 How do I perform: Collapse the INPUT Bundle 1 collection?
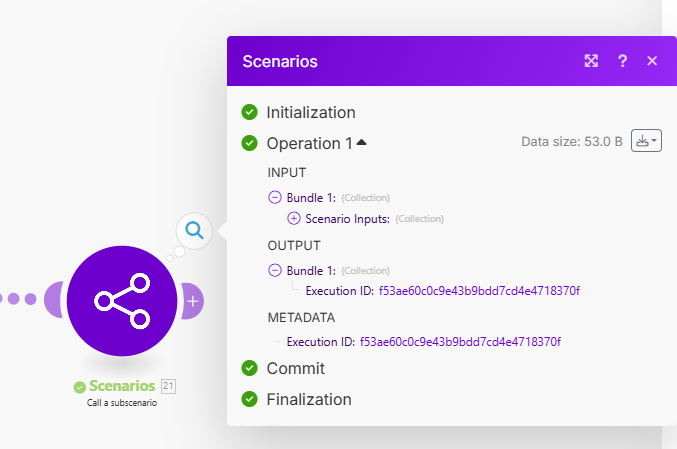pos(275,197)
